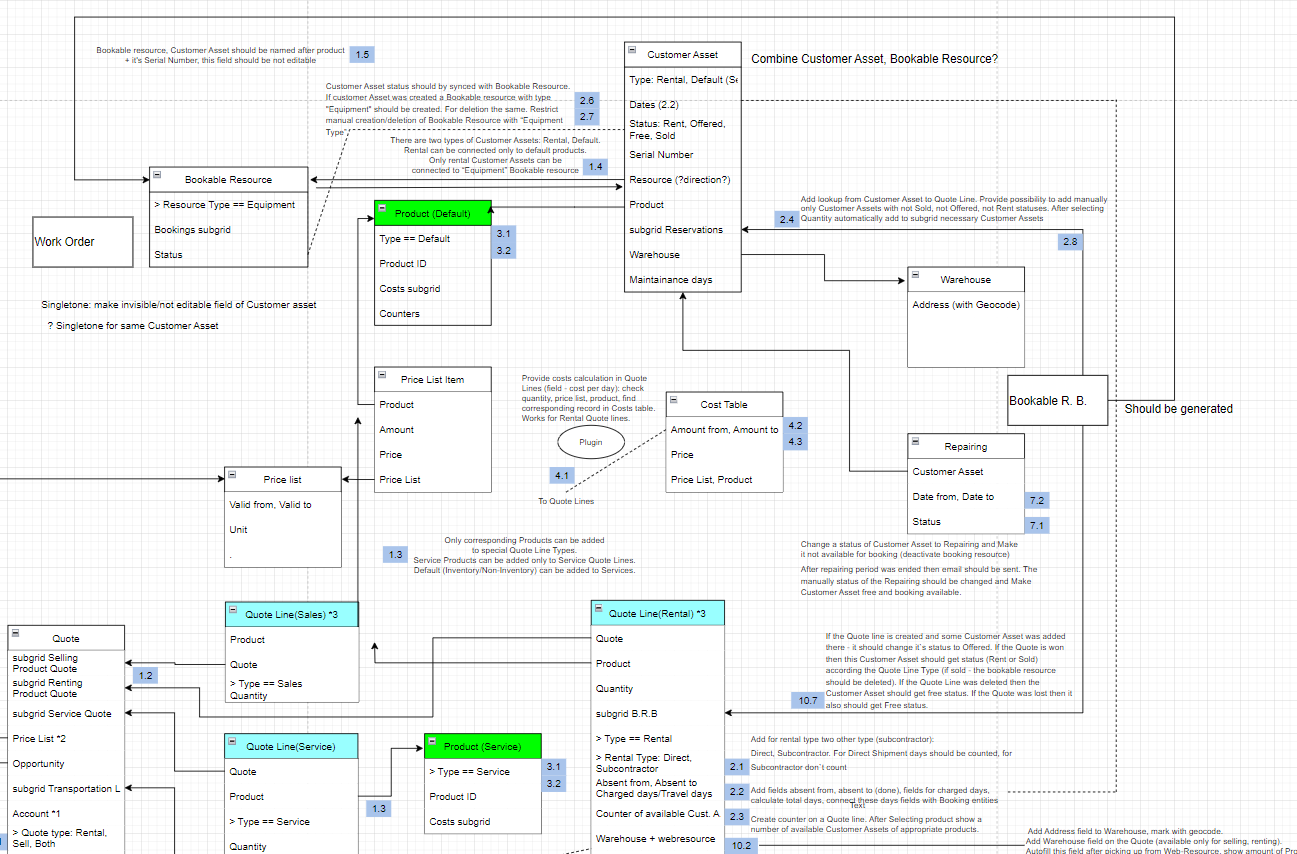Select 'Valid from, Valid to' row in Price list

tap(283, 505)
